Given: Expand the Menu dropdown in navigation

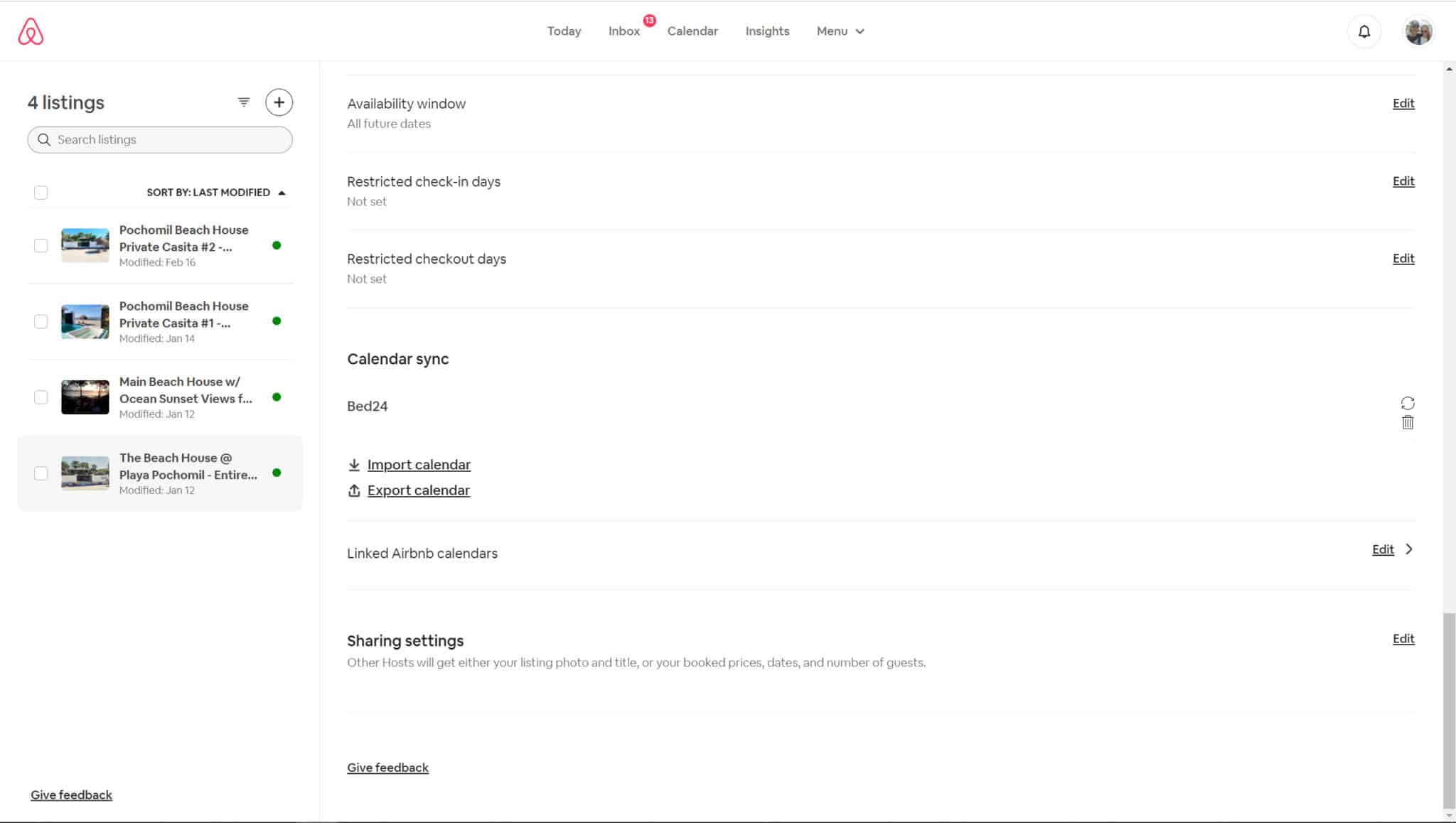Looking at the screenshot, I should pos(840,31).
